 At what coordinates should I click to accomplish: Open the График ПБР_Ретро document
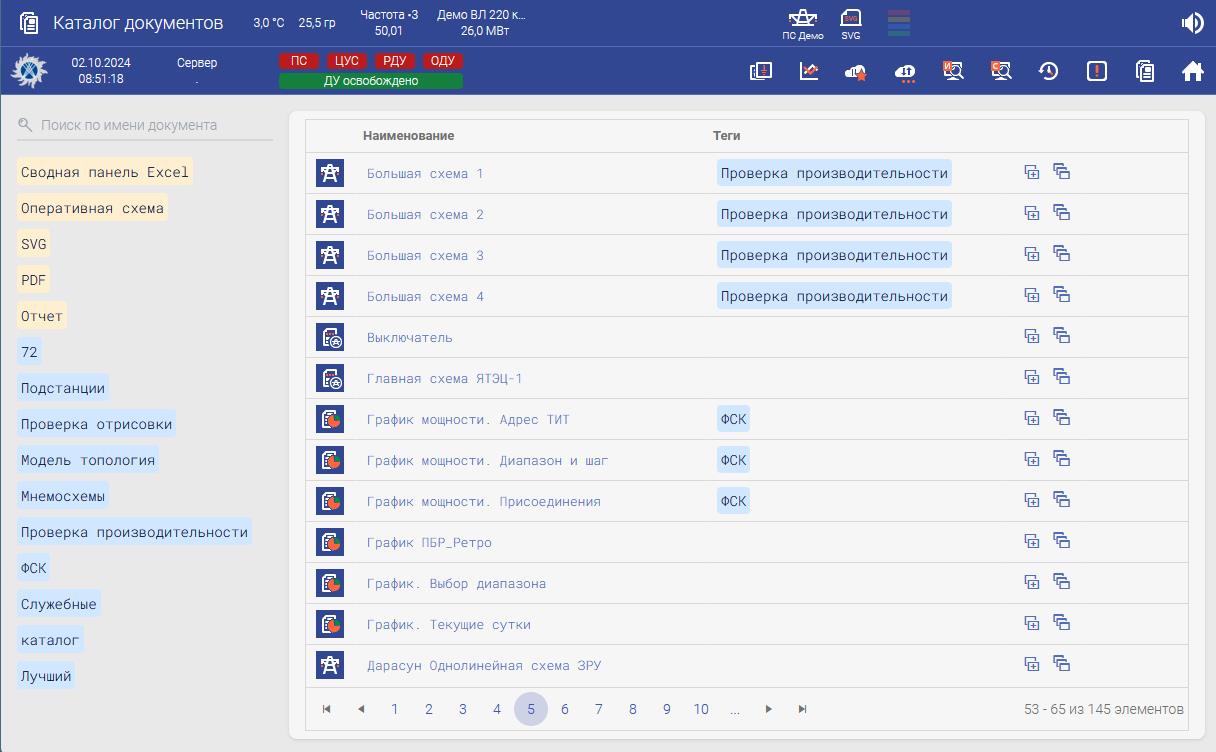(x=429, y=542)
